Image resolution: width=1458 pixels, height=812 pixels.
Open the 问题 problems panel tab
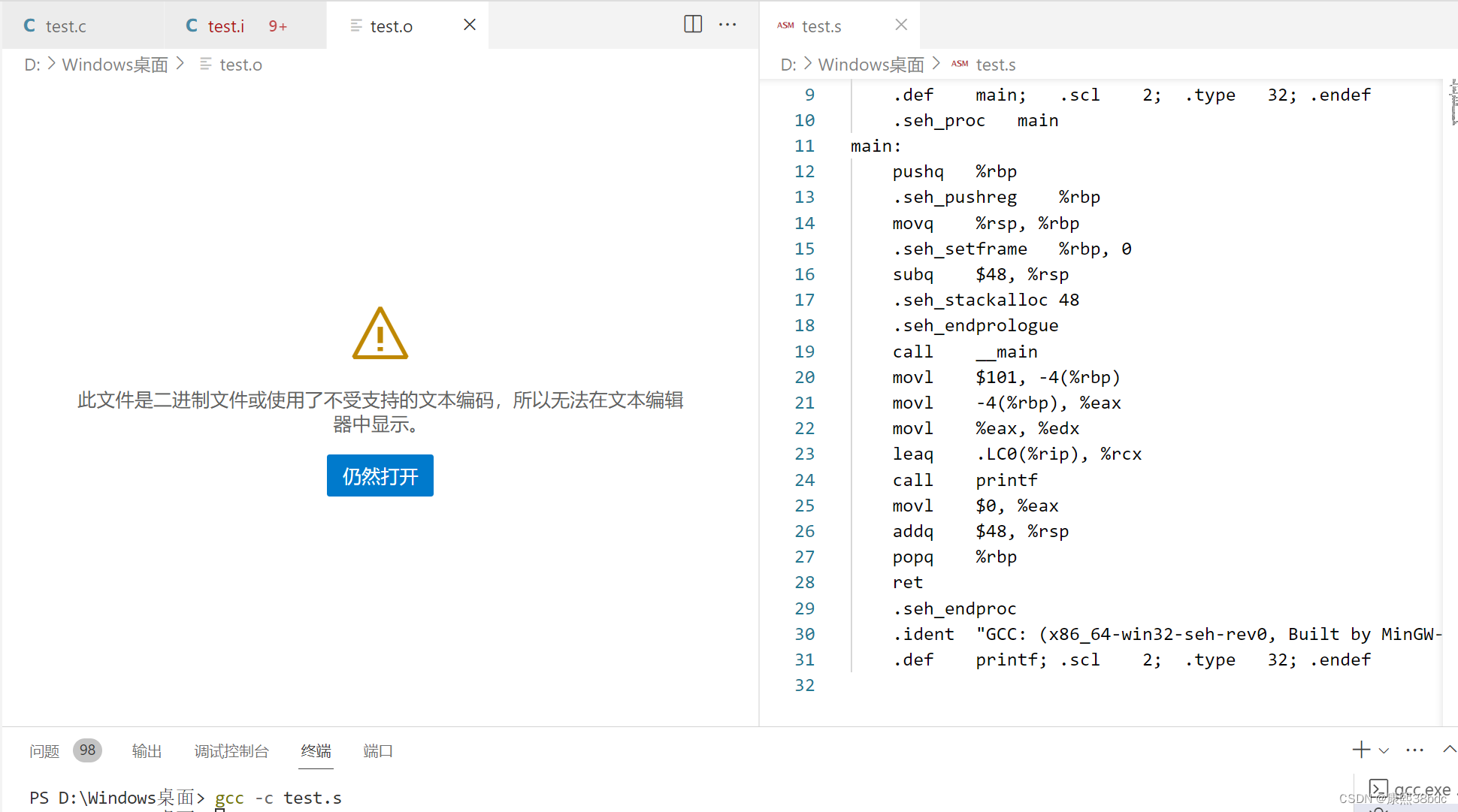(x=44, y=751)
